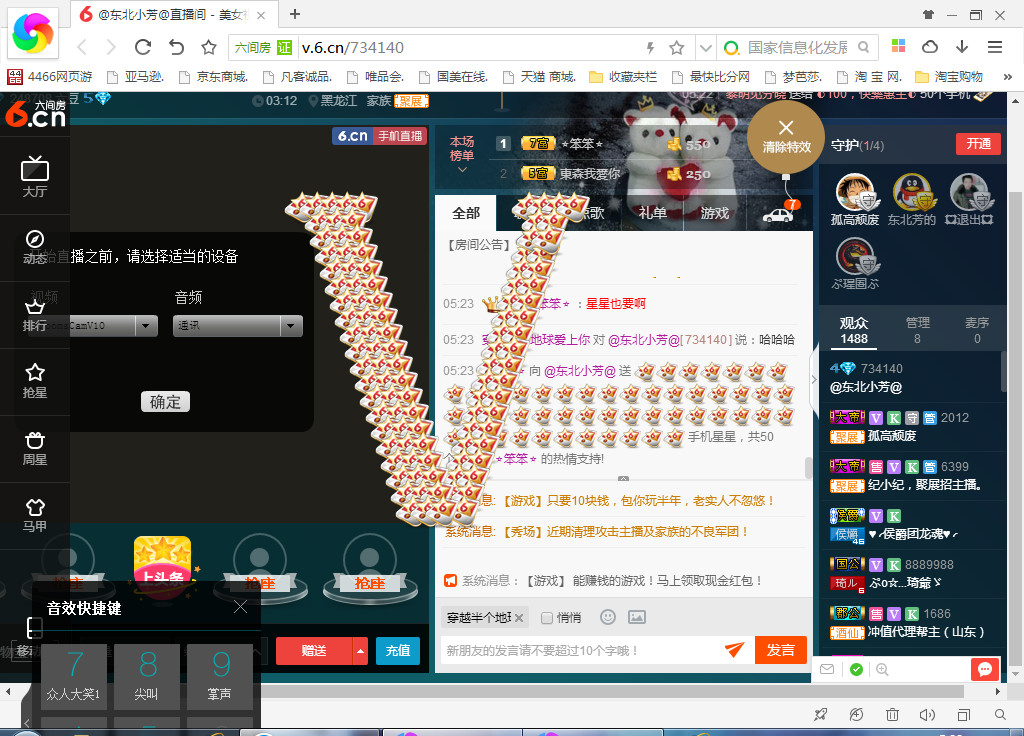Click the chat message input field
This screenshot has width=1024, height=736.
[x=581, y=650]
